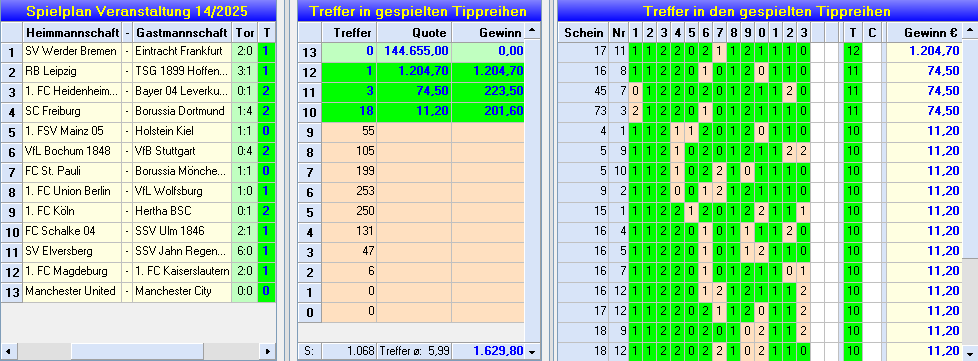Screen dimensions: 978x361
Task: Click the 1. FSV Mainz 05 cell
Action: click(x=72, y=131)
